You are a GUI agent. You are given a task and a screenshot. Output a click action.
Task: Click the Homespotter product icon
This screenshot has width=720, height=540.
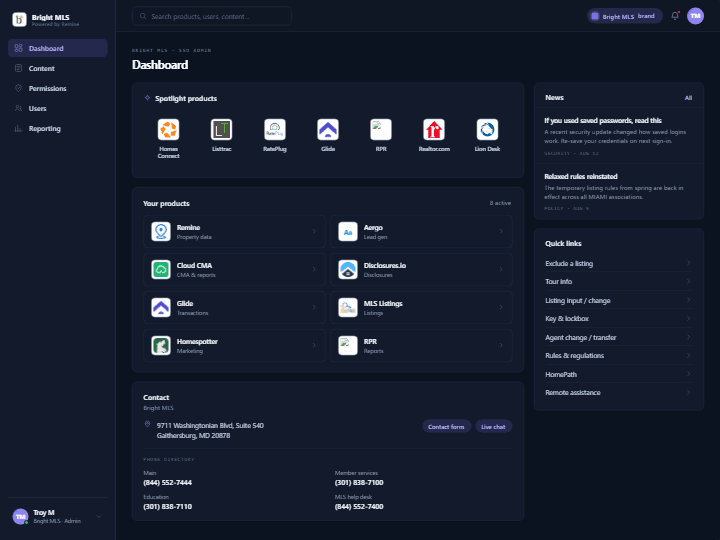(x=161, y=346)
